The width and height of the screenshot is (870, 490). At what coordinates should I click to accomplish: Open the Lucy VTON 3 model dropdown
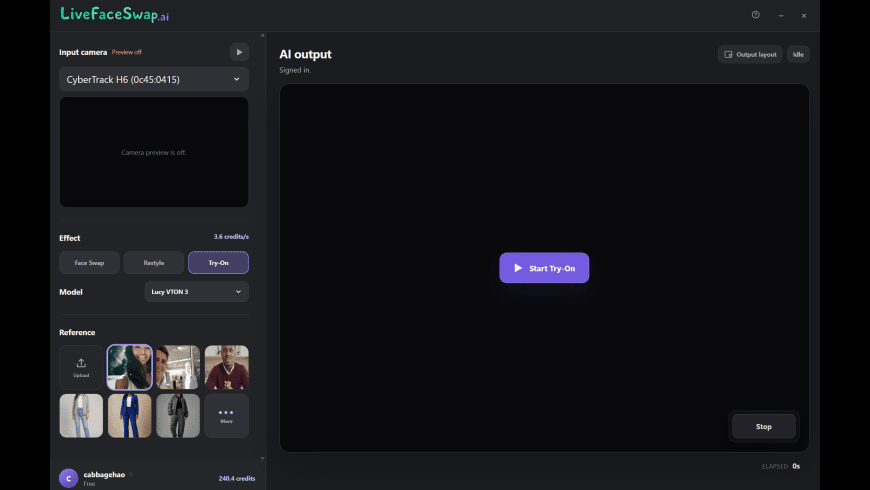(x=196, y=292)
